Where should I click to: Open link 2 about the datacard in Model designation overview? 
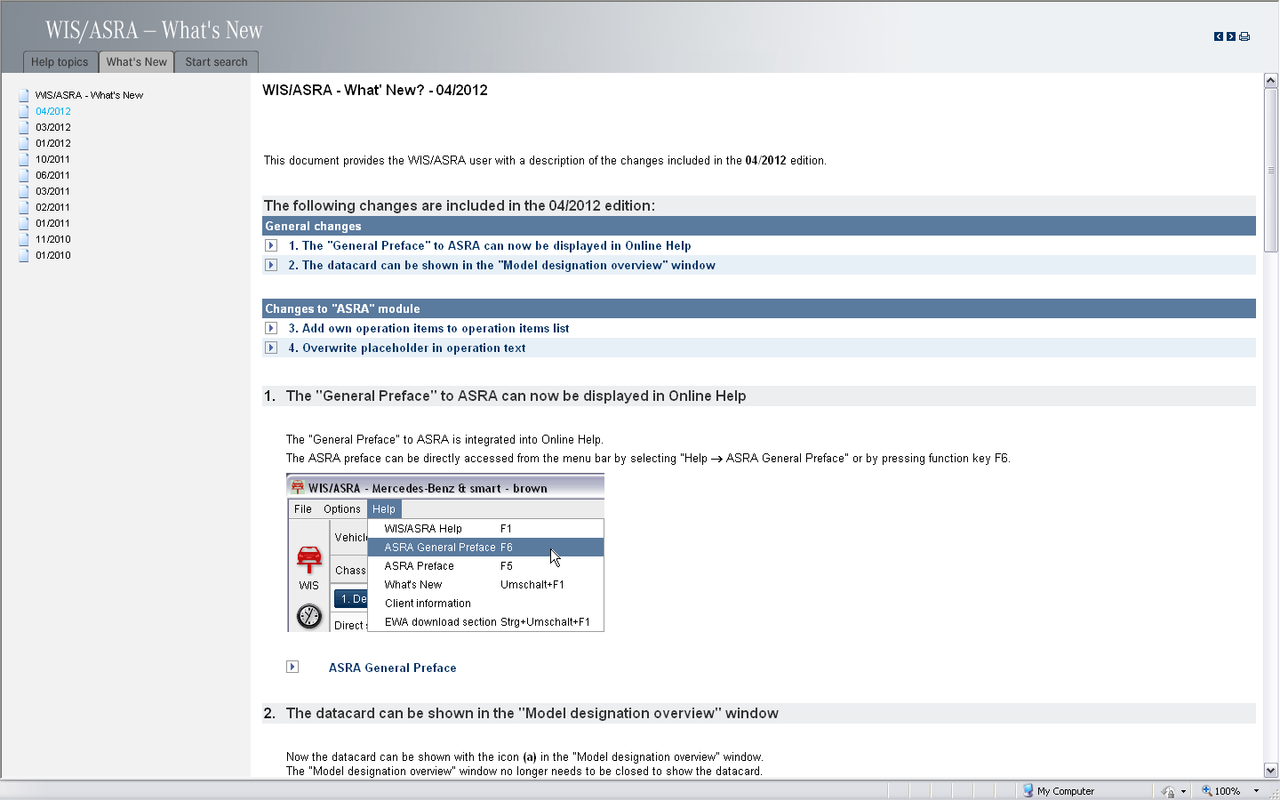pos(502,265)
